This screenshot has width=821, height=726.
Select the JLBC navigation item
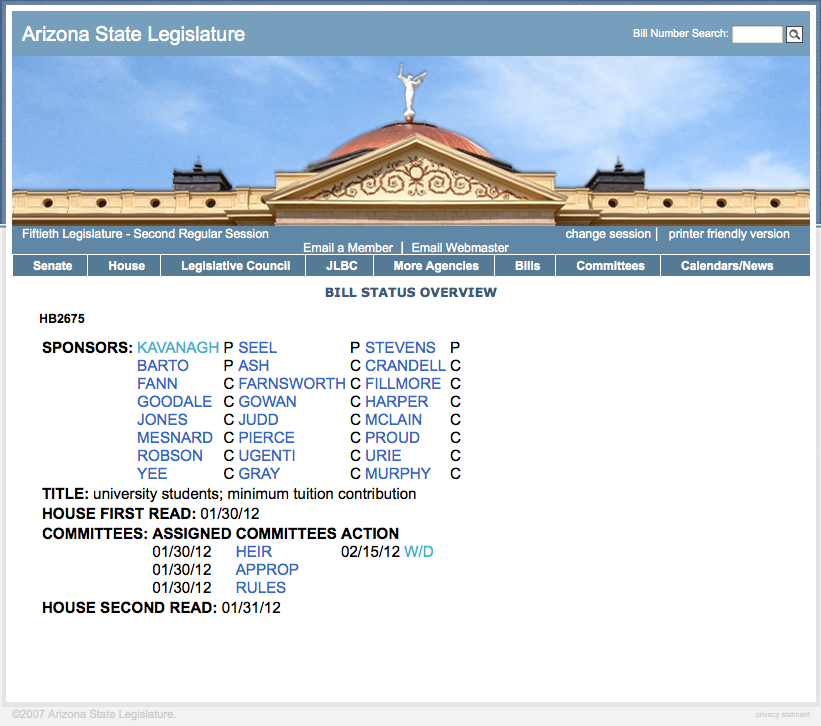pos(342,266)
